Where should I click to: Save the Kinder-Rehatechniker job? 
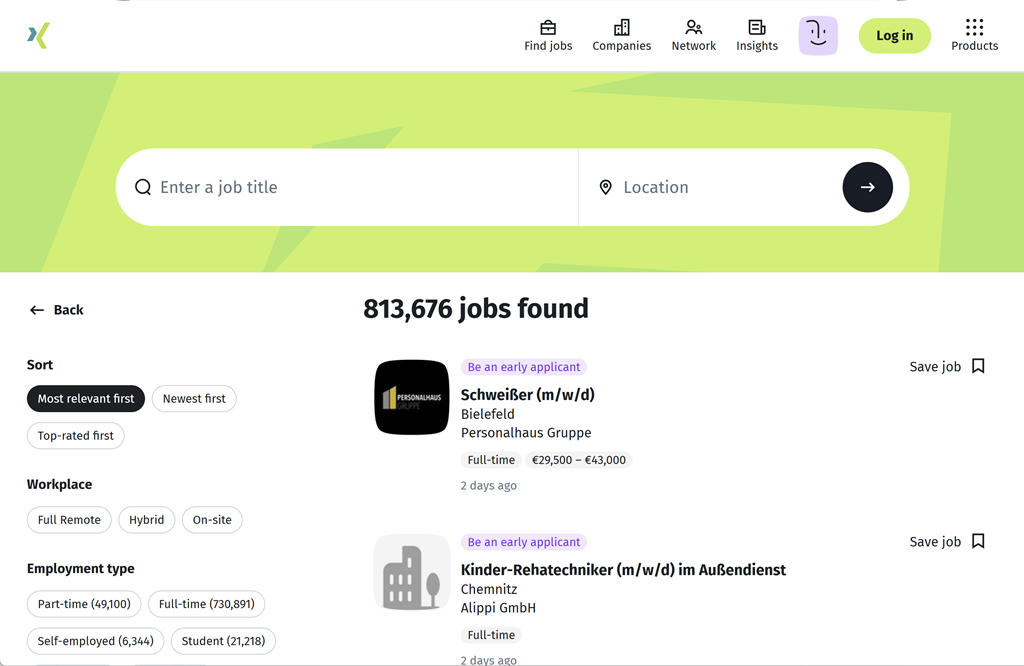tap(978, 541)
